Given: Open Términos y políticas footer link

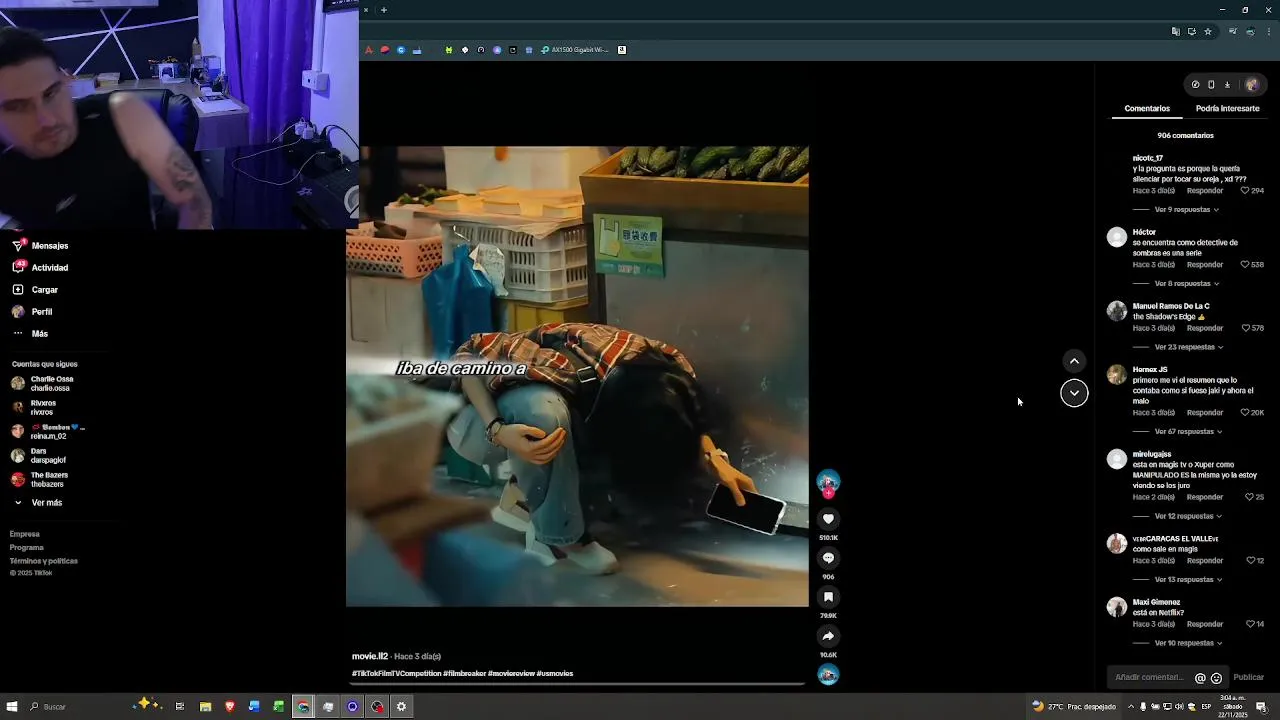Looking at the screenshot, I should point(44,561).
